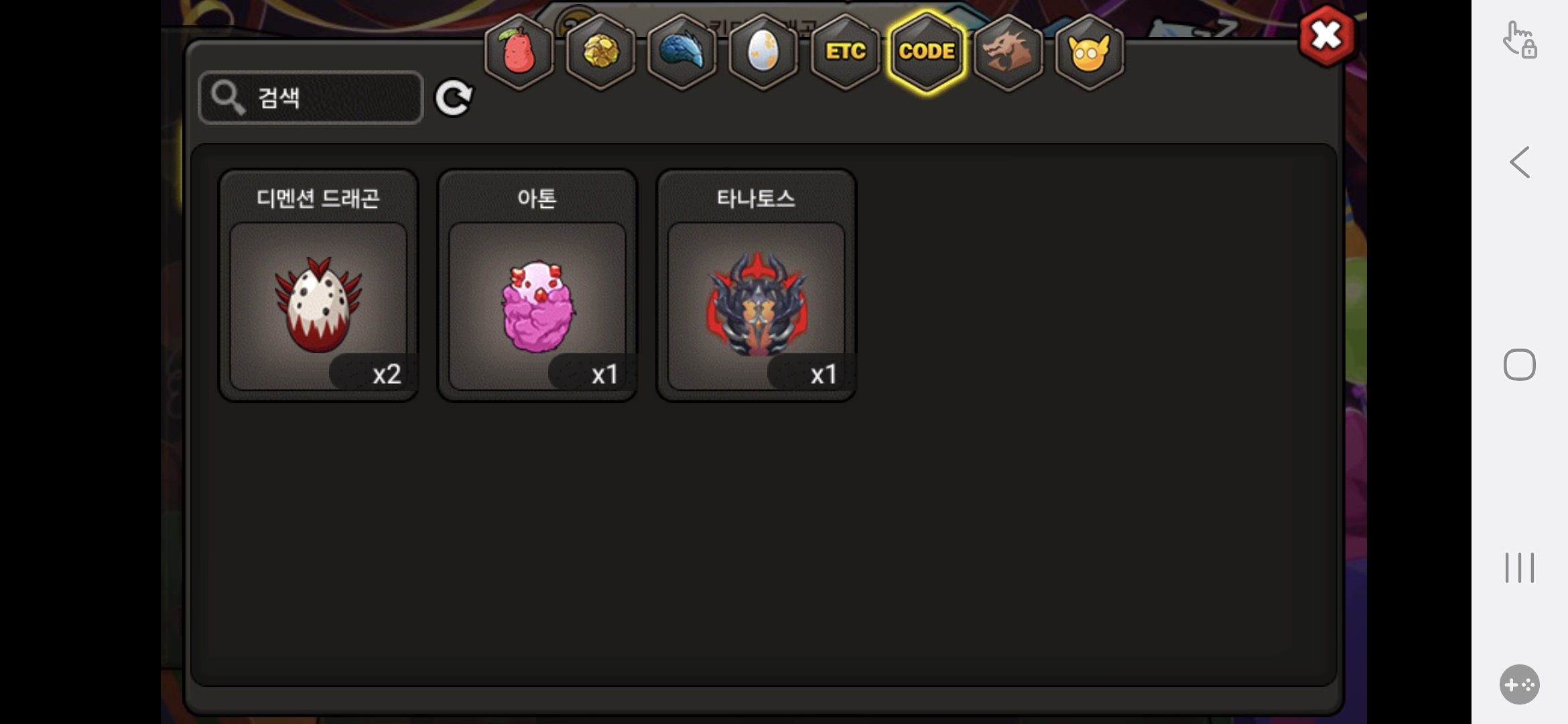Viewport: 1568px width, 724px height.
Task: Switch to the egg category tab
Action: 763,52
